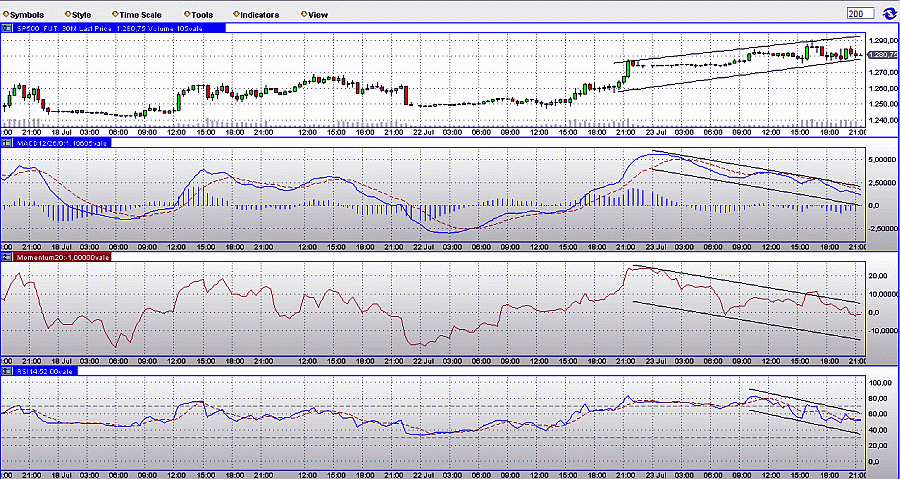
Task: Click the MACD panel header icon
Action: (x=5, y=142)
